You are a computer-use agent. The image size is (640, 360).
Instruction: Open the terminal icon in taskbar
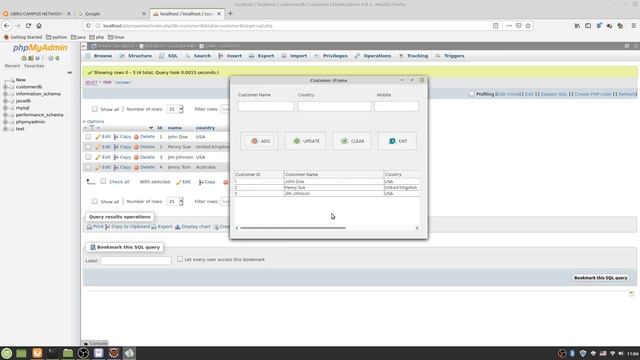pos(52,353)
